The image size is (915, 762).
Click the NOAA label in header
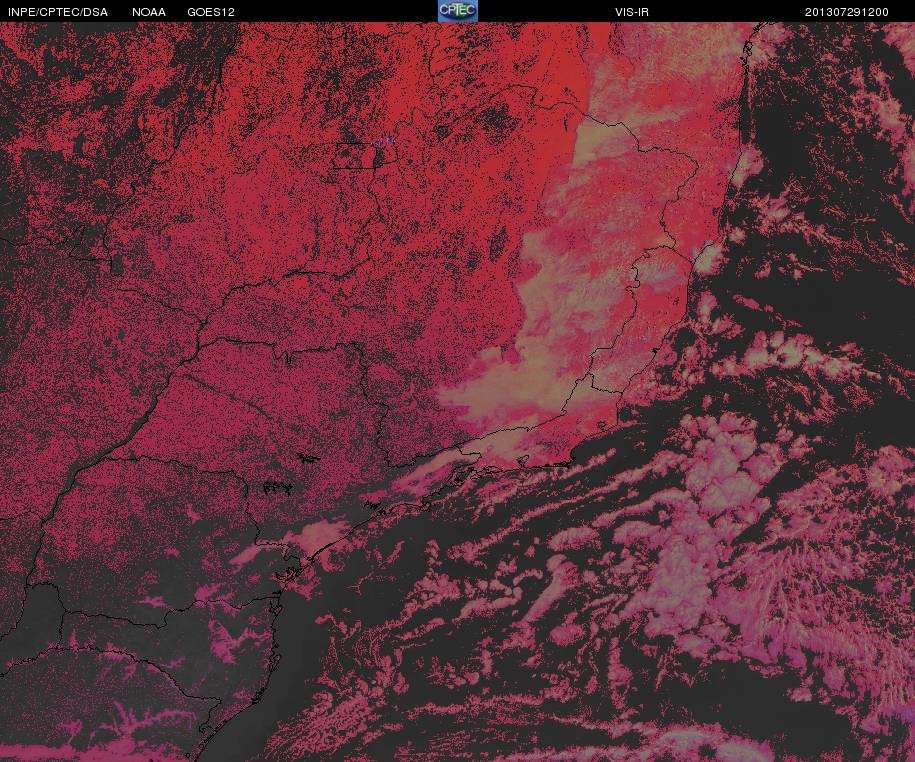pos(149,12)
